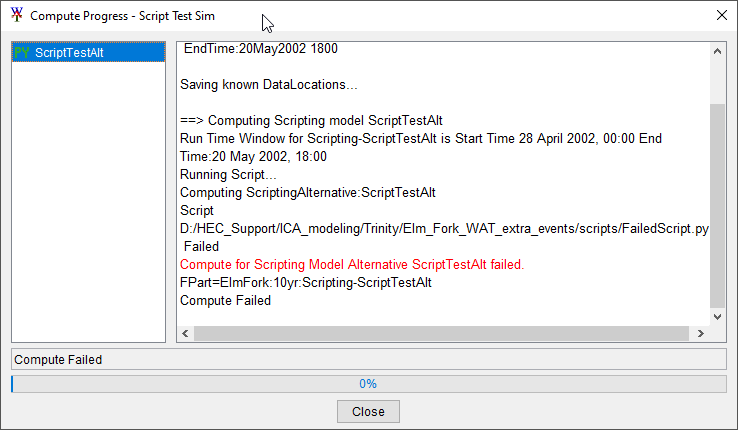The image size is (738, 430).
Task: Click the horizontal scrollbar left arrow
Action: [x=186, y=334]
